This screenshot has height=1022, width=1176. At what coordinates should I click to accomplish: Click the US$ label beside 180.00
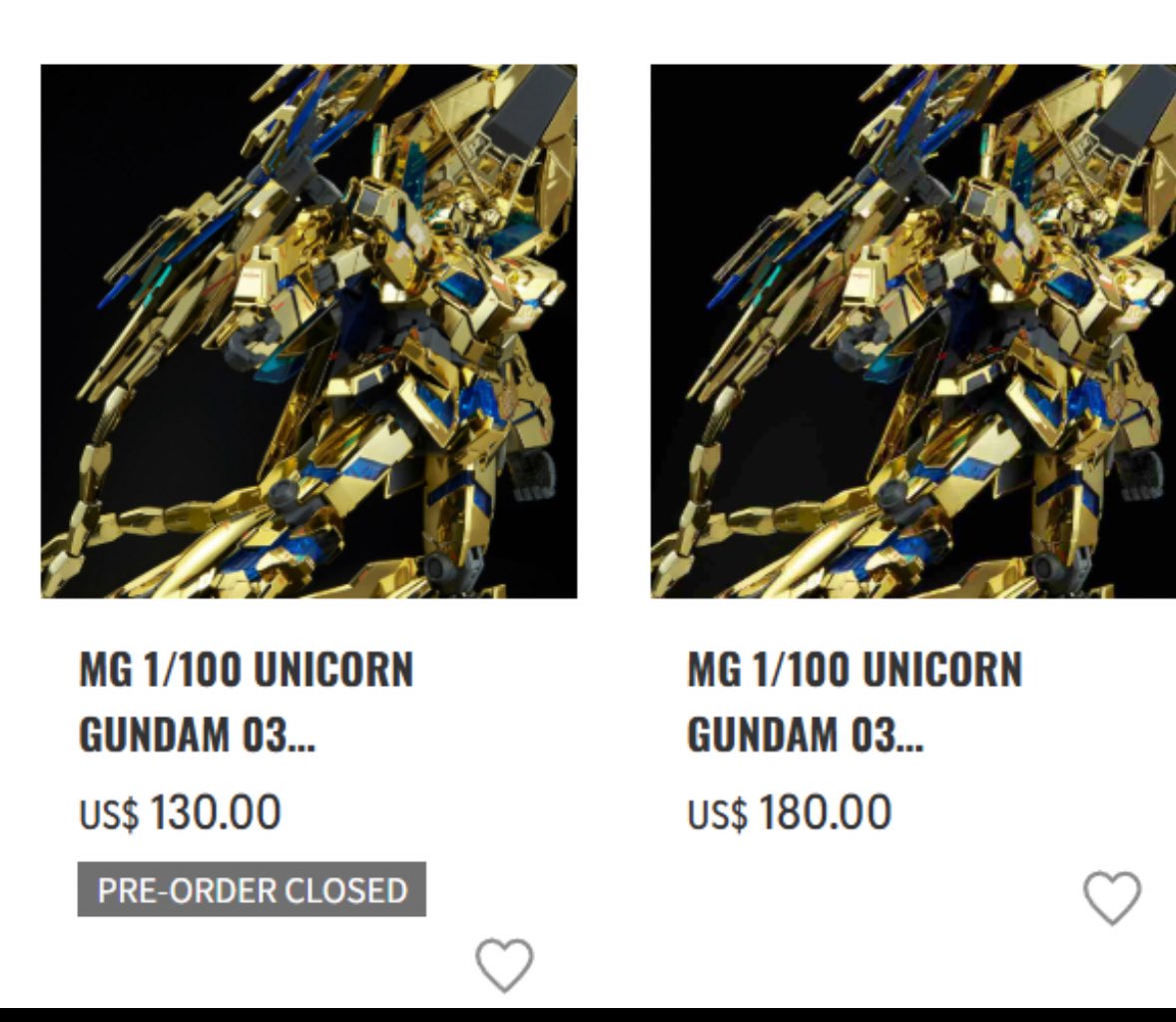719,814
